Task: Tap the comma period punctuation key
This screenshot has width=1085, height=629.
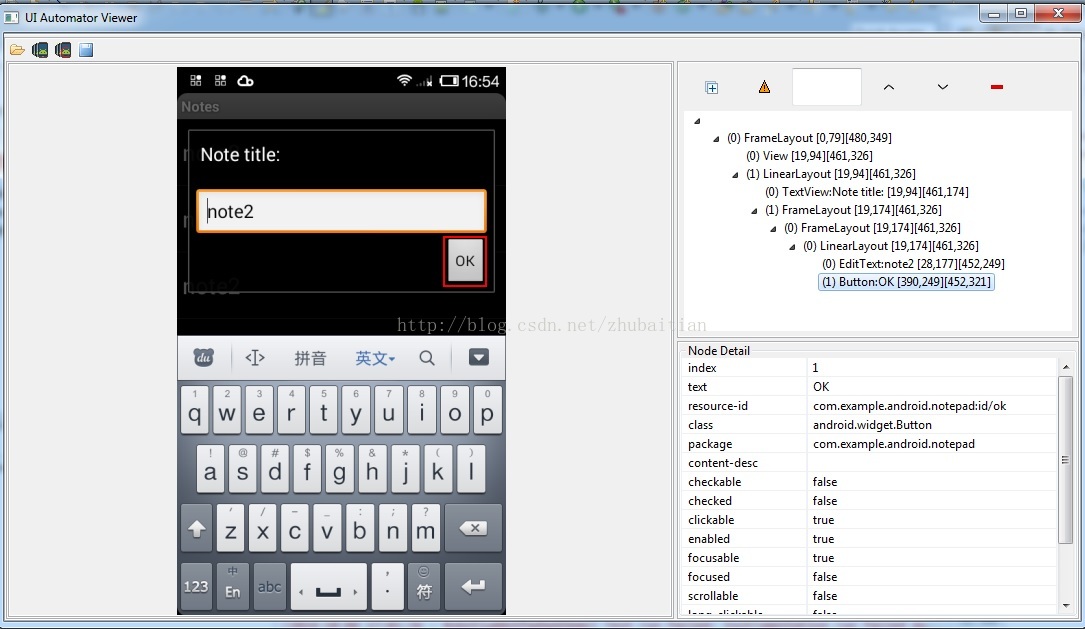Action: 388,586
